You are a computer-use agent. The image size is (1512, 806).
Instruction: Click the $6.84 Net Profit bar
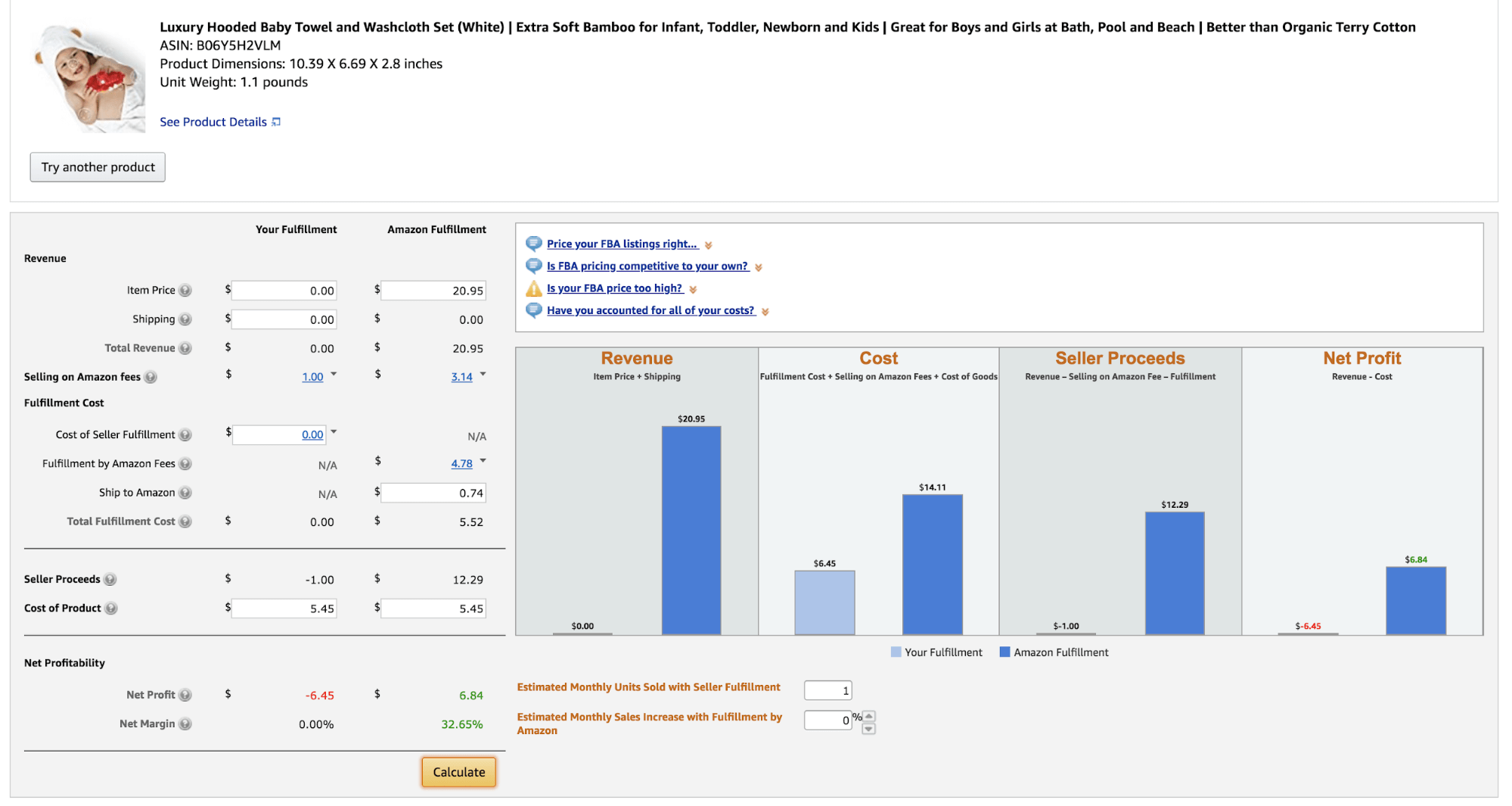1416,600
